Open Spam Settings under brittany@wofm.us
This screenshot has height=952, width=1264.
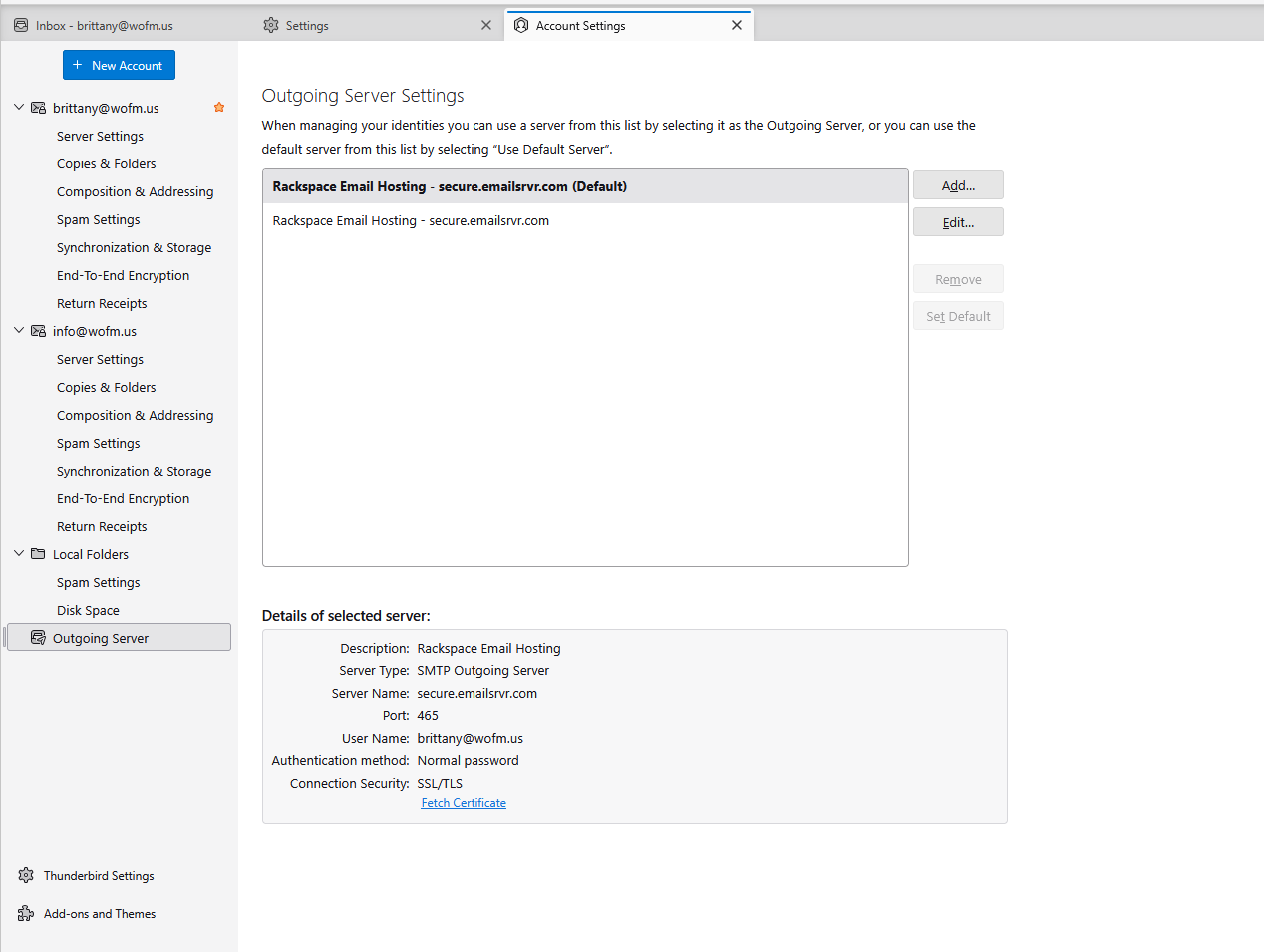pyautogui.click(x=98, y=219)
